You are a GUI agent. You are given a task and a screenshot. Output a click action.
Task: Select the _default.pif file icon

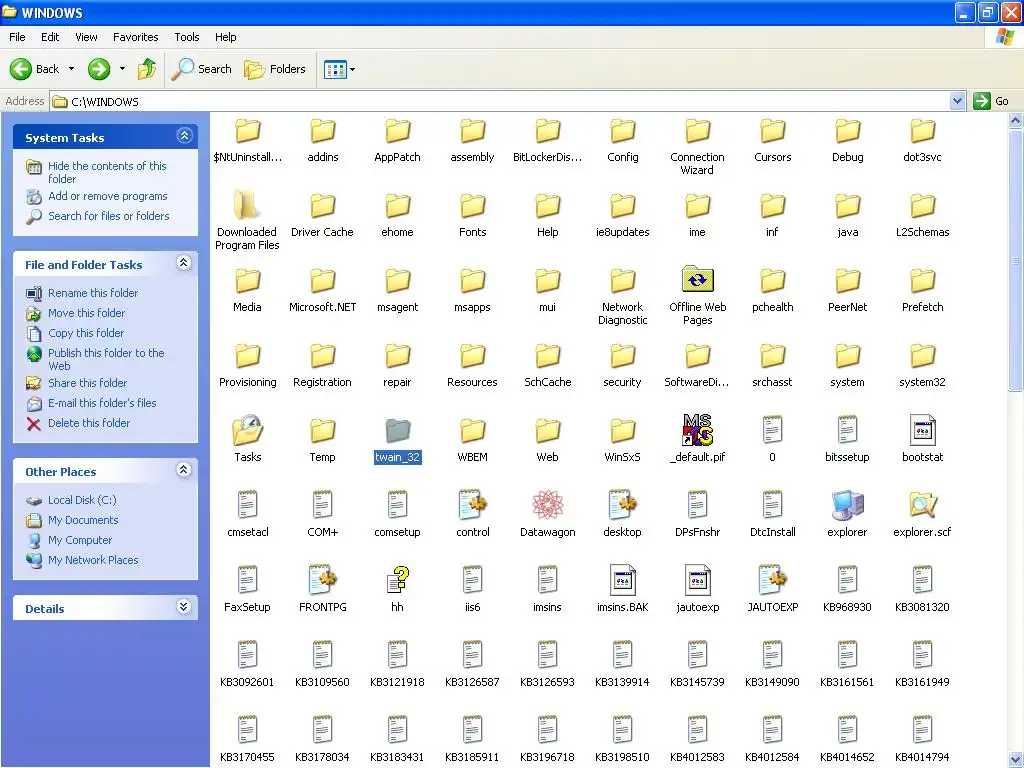pos(697,430)
